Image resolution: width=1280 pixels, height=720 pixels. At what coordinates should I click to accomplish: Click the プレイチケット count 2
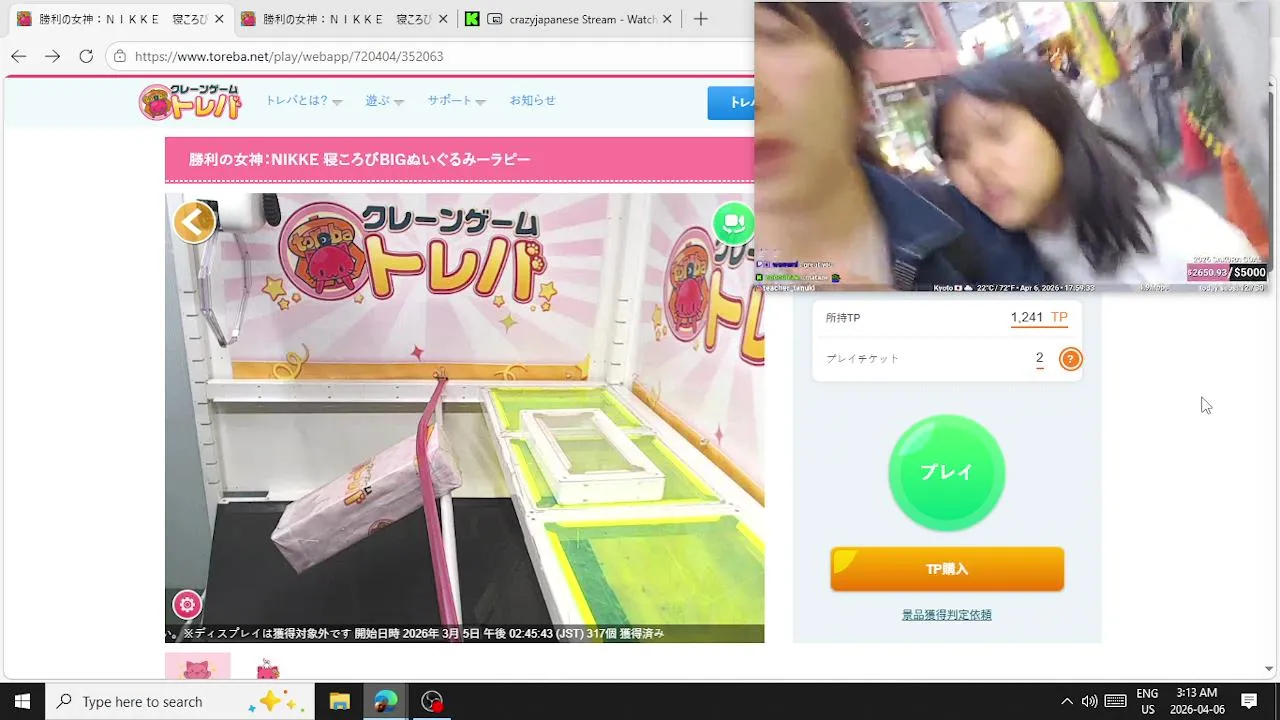coord(1040,358)
